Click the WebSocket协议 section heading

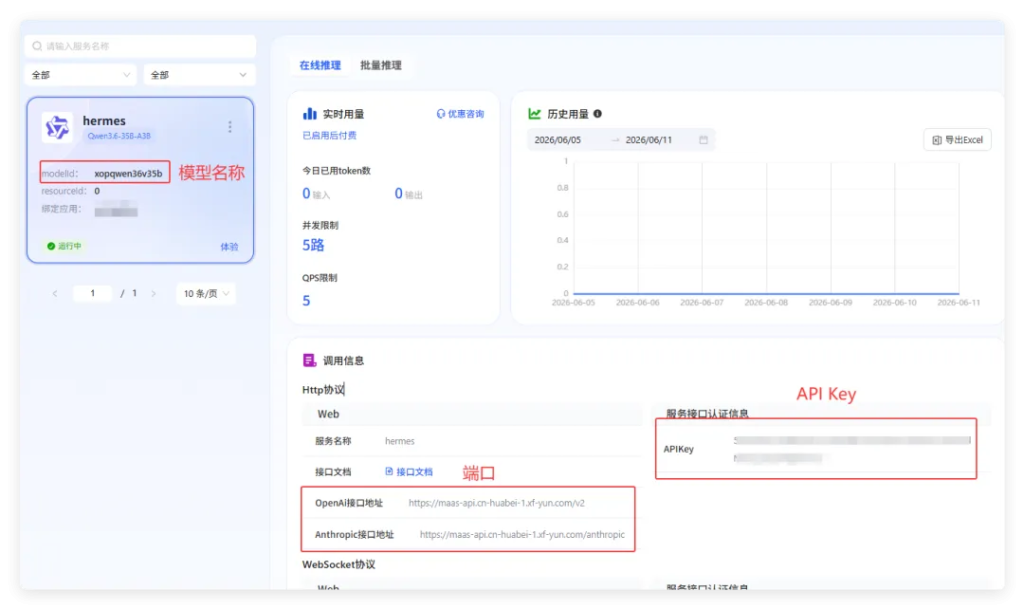pyautogui.click(x=338, y=565)
